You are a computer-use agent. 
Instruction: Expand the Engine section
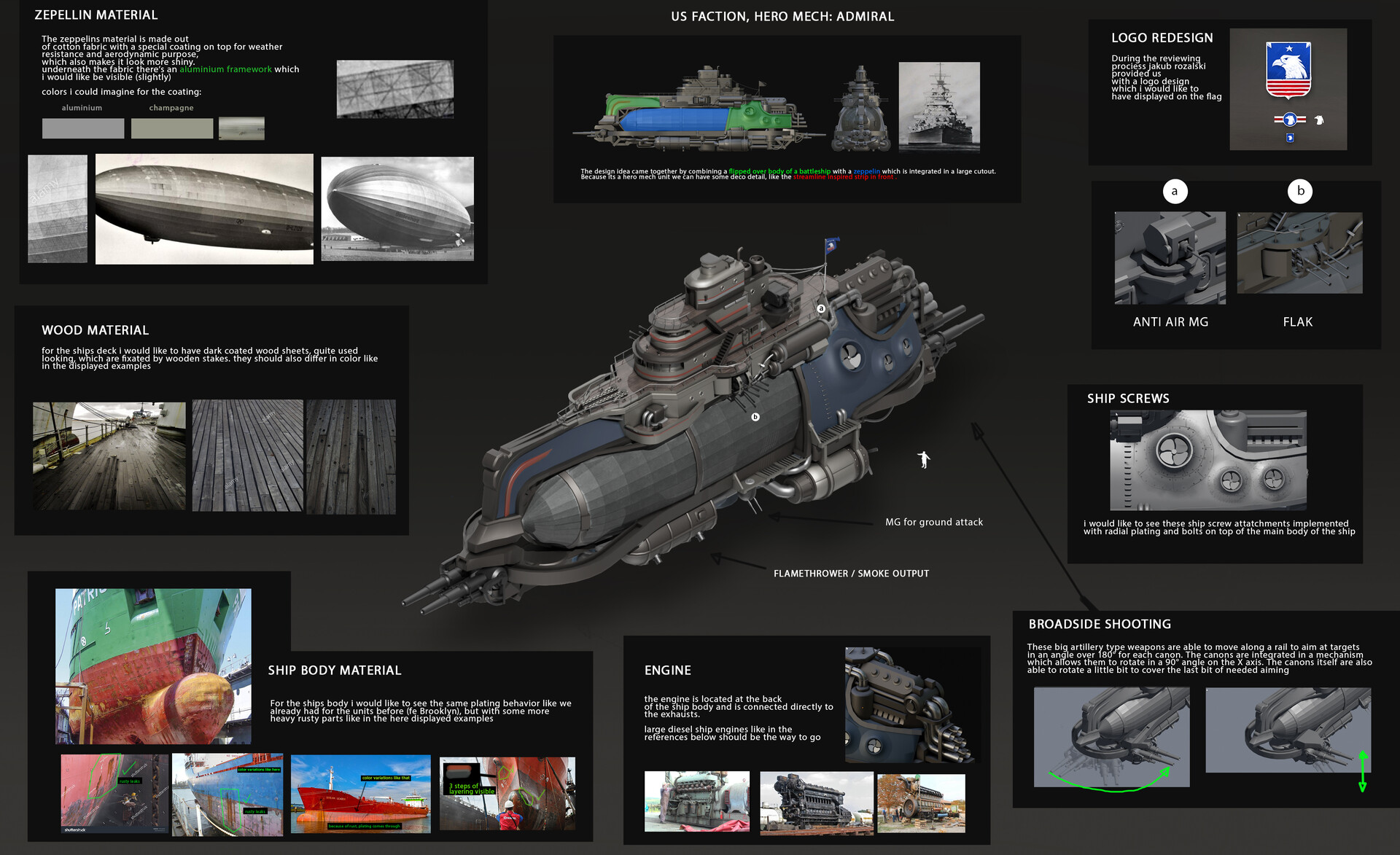point(667,670)
